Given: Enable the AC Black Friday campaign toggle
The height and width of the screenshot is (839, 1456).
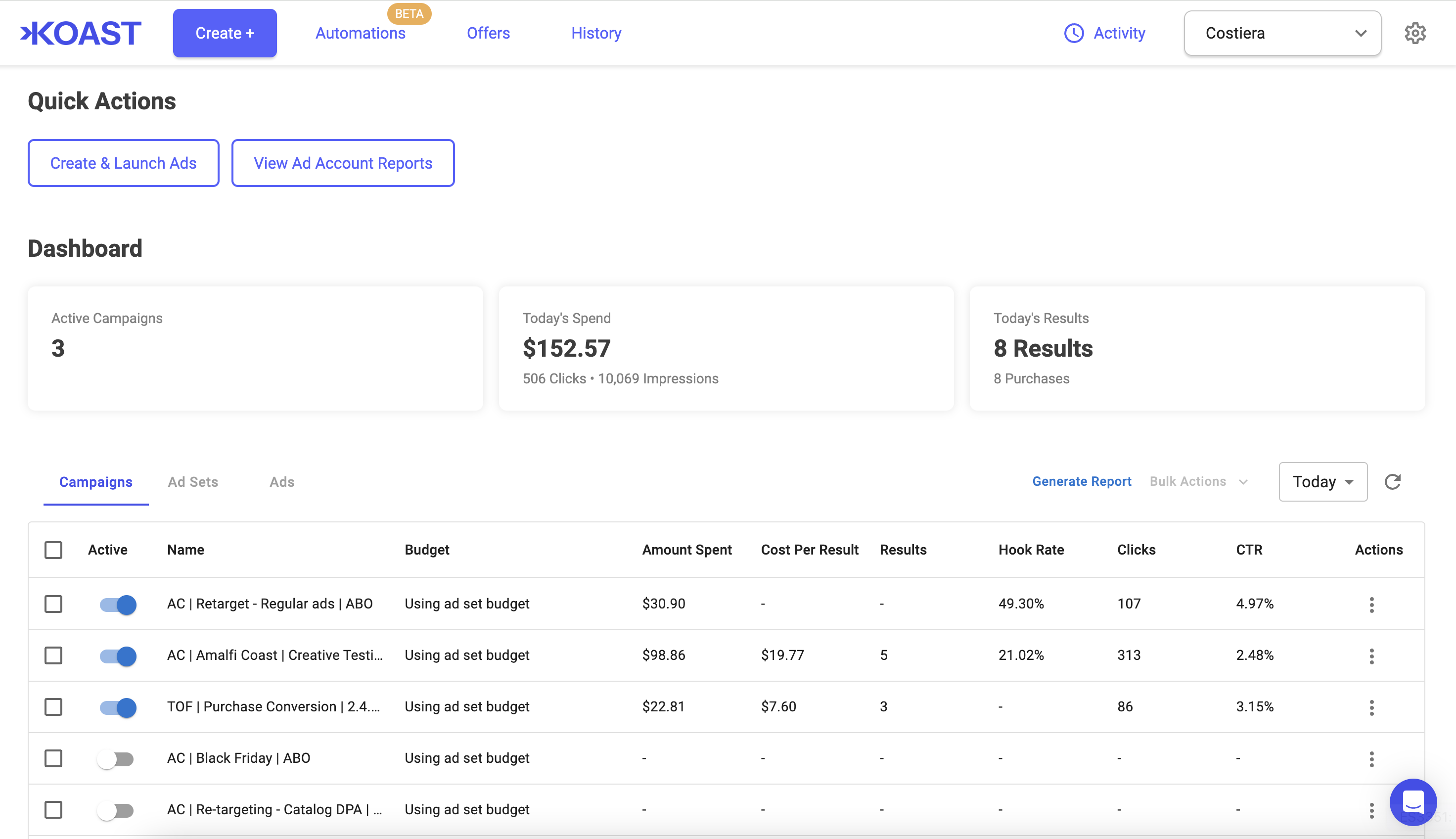Looking at the screenshot, I should tap(116, 759).
